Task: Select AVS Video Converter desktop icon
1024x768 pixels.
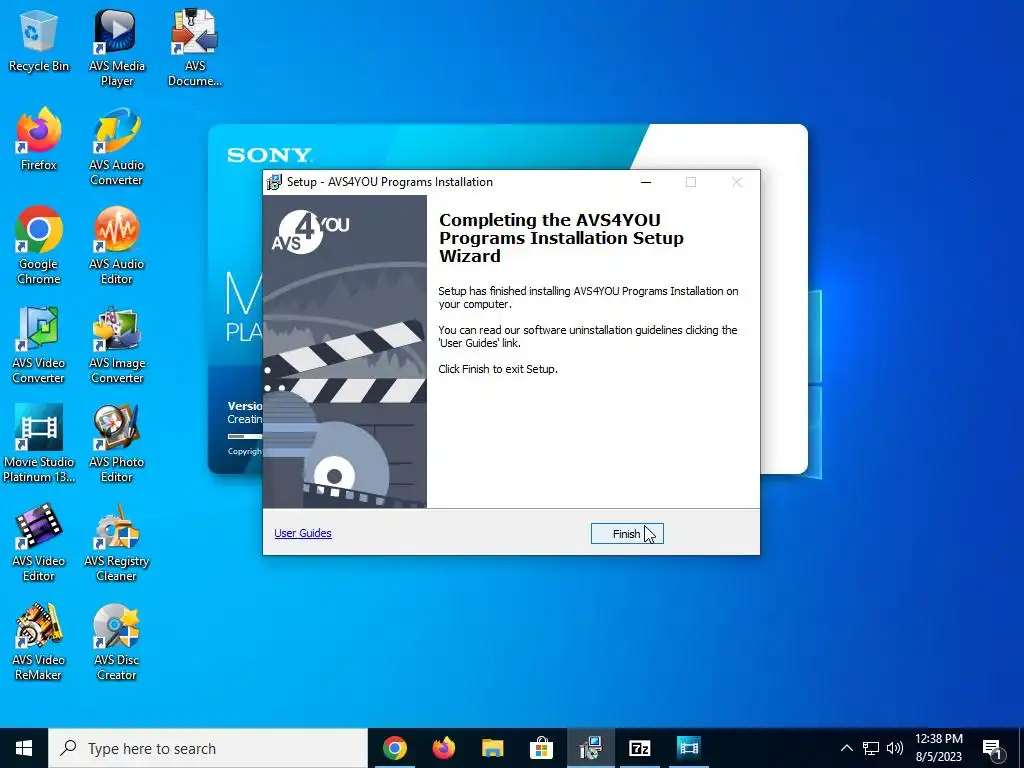Action: 39,345
